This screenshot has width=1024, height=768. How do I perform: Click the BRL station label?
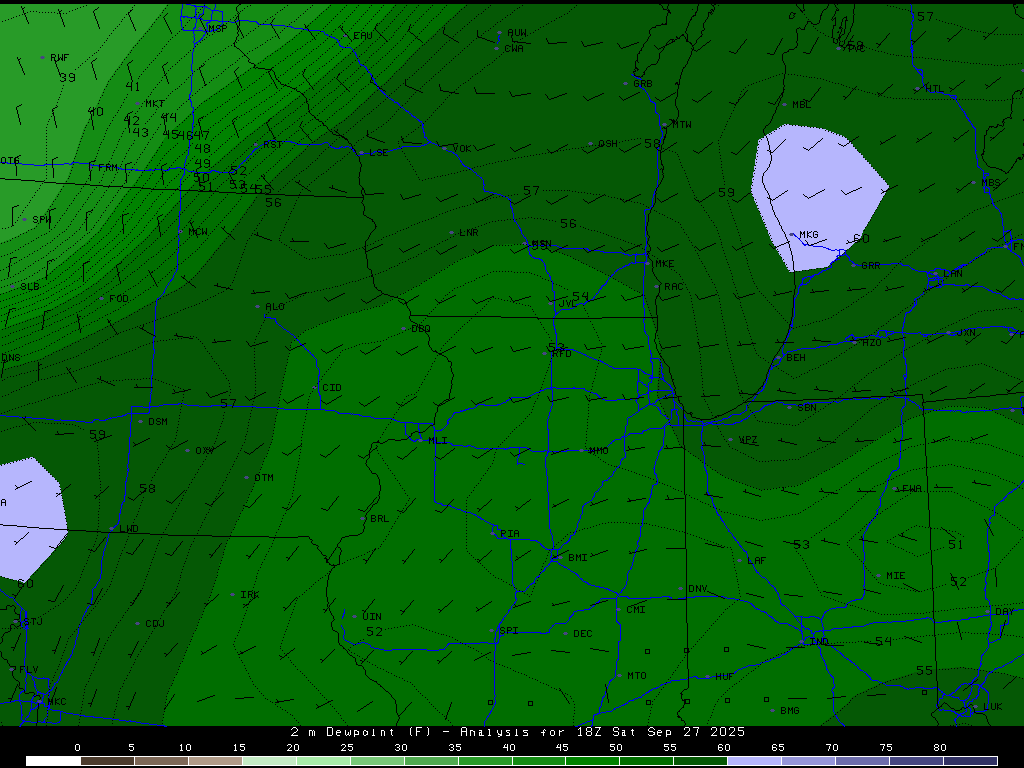pyautogui.click(x=379, y=519)
